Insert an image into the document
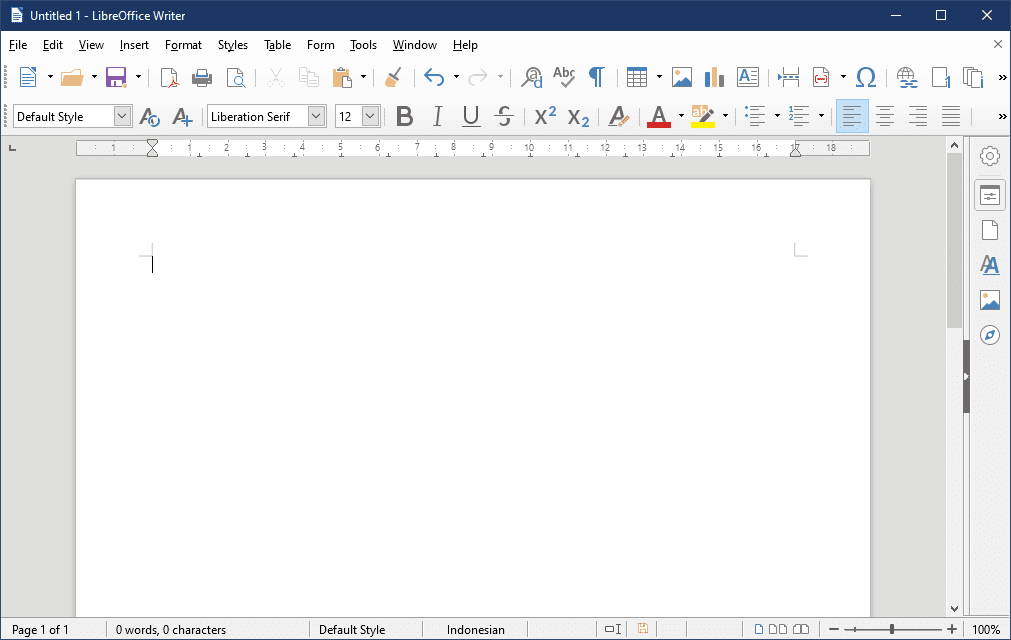 pos(681,77)
